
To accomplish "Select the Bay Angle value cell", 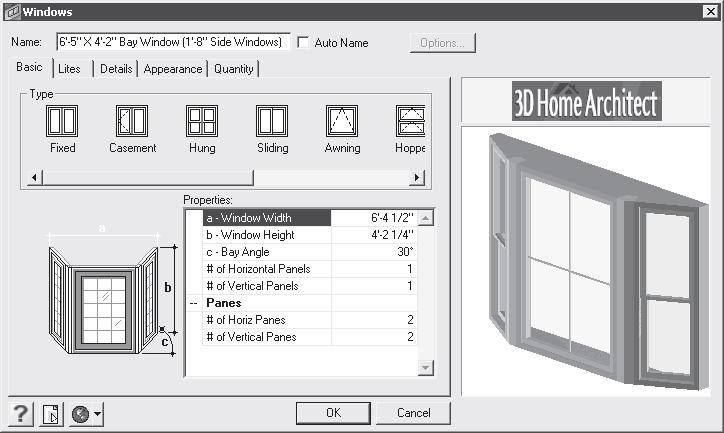I will coord(372,251).
